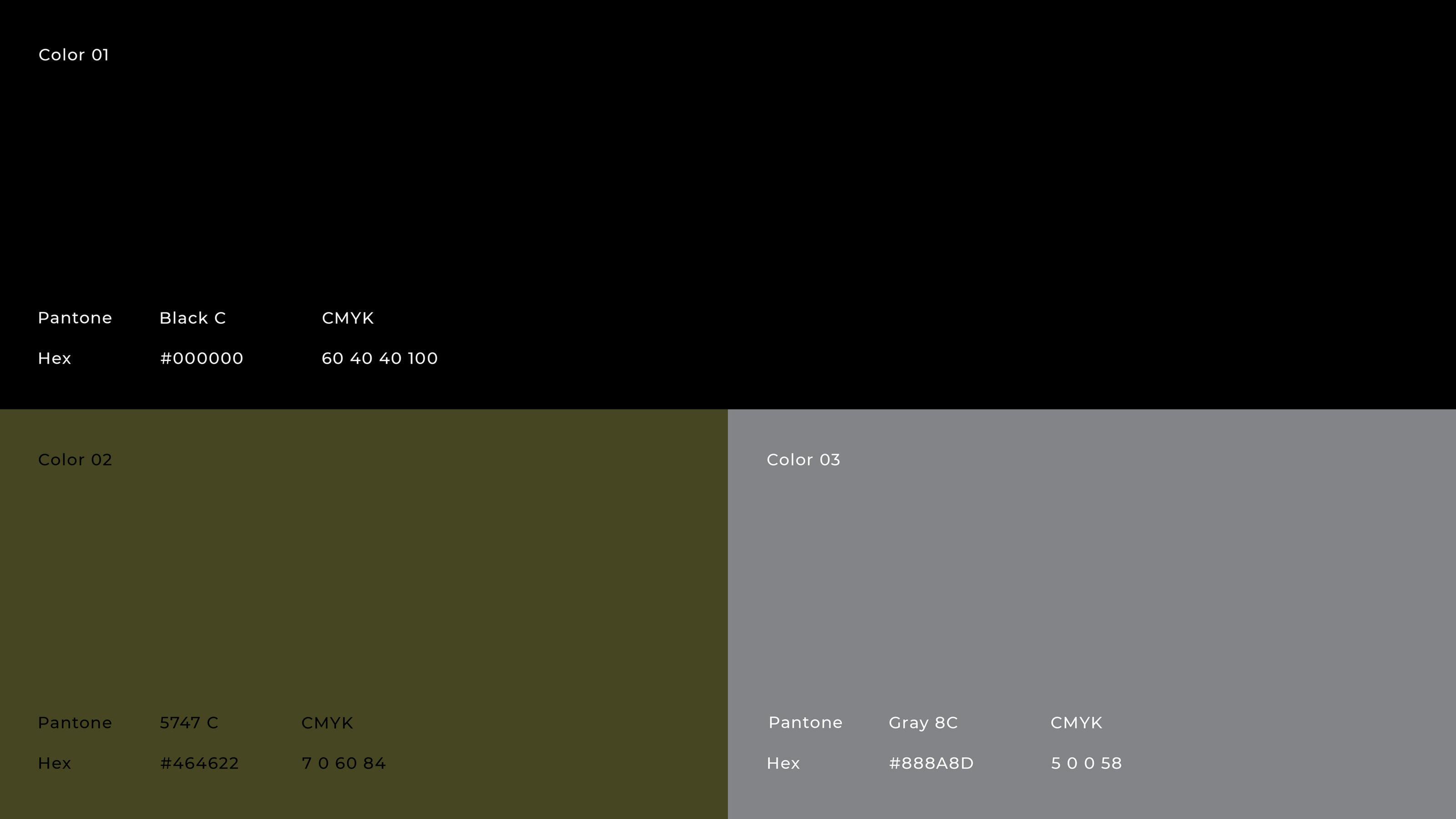Viewport: 1456px width, 819px height.
Task: Click the Color 01 heading
Action: click(x=73, y=55)
